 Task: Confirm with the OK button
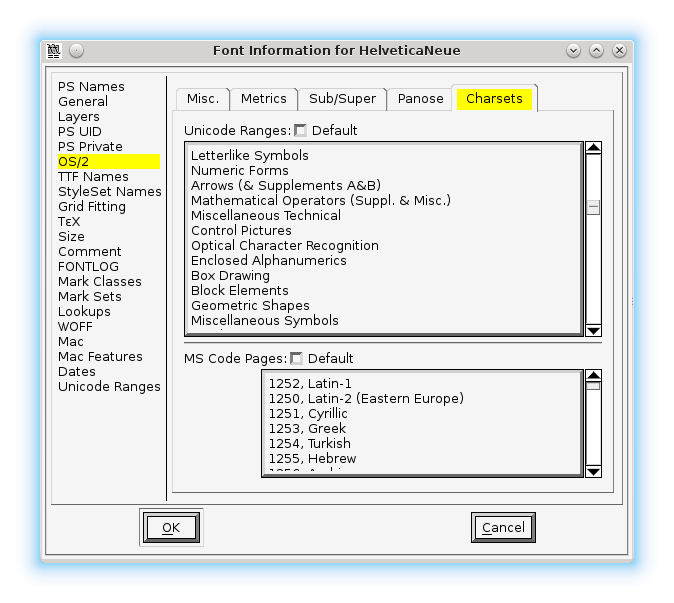(171, 527)
